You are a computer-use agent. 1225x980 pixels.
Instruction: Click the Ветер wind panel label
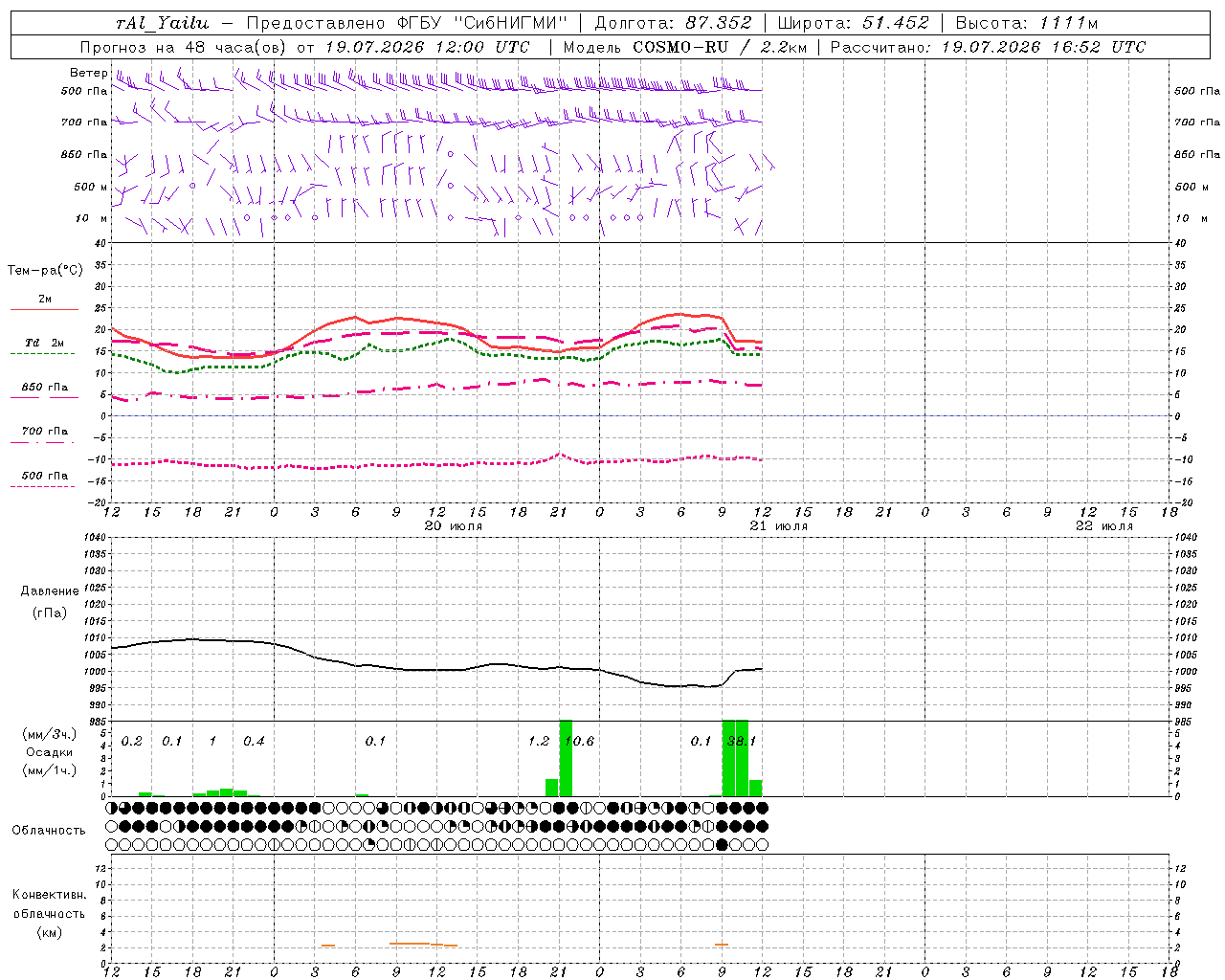pyautogui.click(x=88, y=73)
